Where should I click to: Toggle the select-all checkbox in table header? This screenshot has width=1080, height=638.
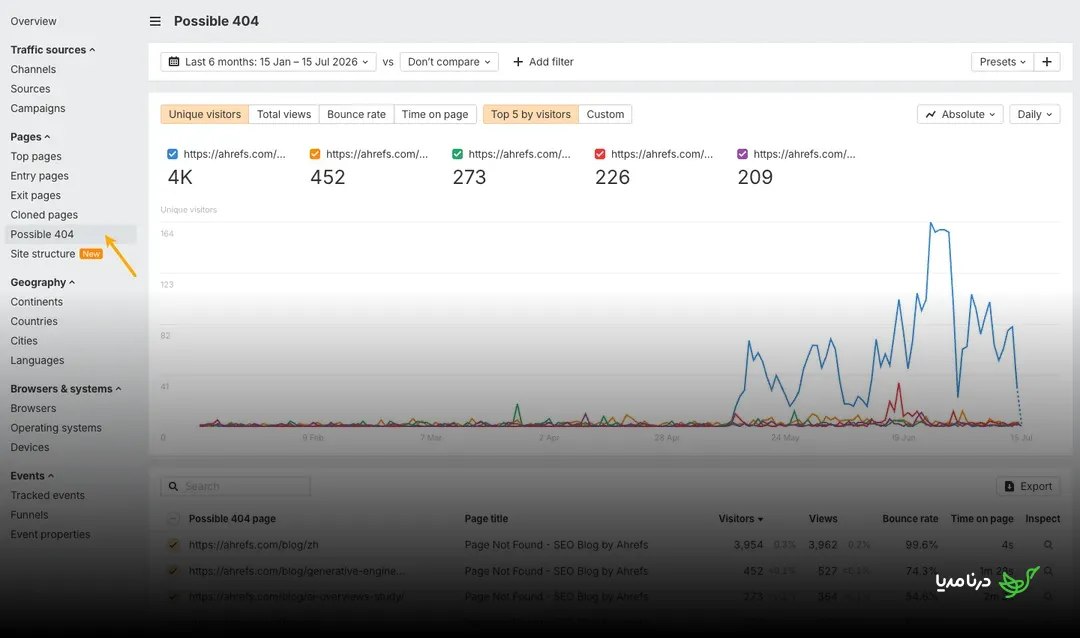click(174, 519)
